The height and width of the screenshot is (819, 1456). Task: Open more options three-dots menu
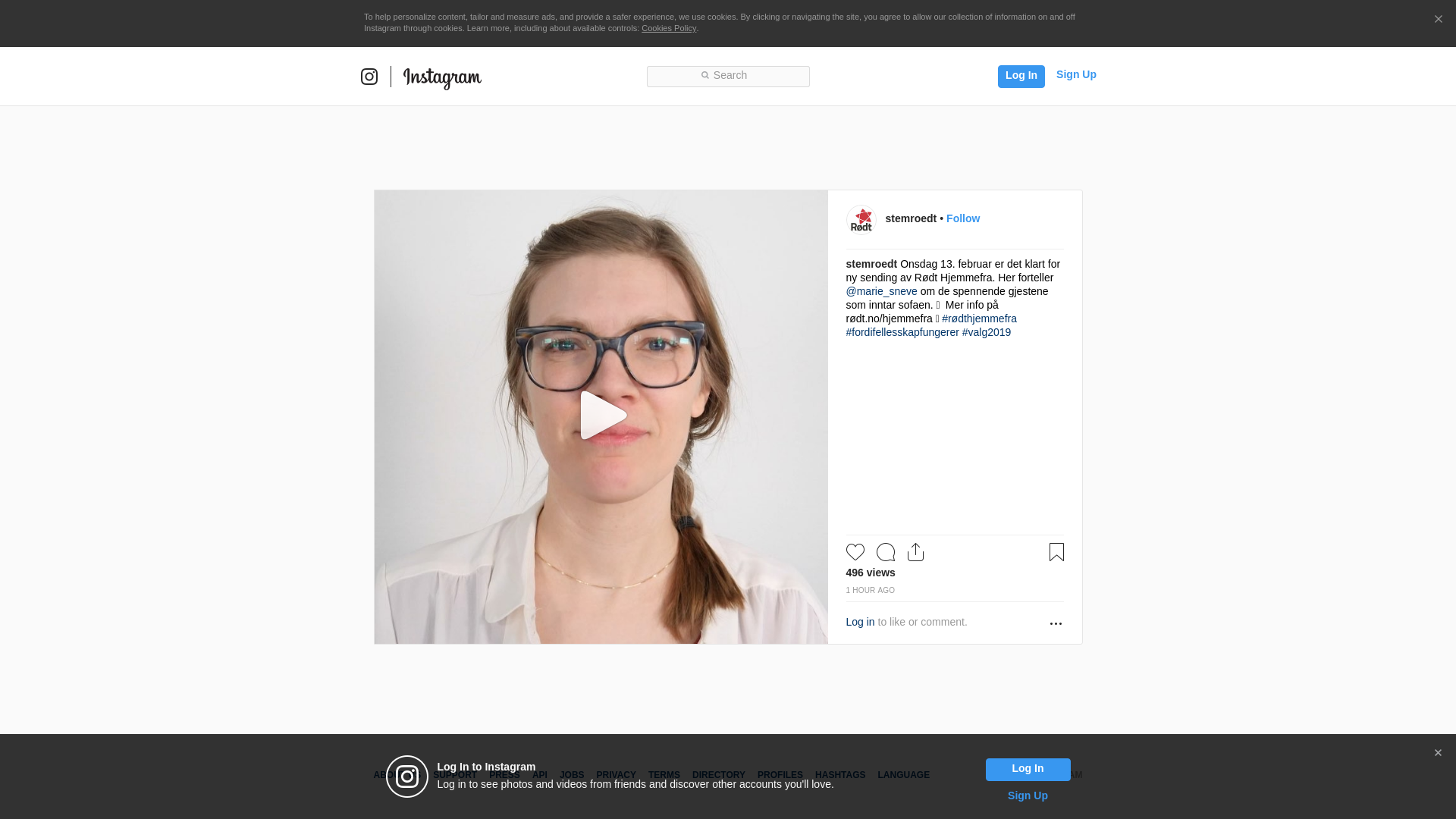[x=1056, y=623]
